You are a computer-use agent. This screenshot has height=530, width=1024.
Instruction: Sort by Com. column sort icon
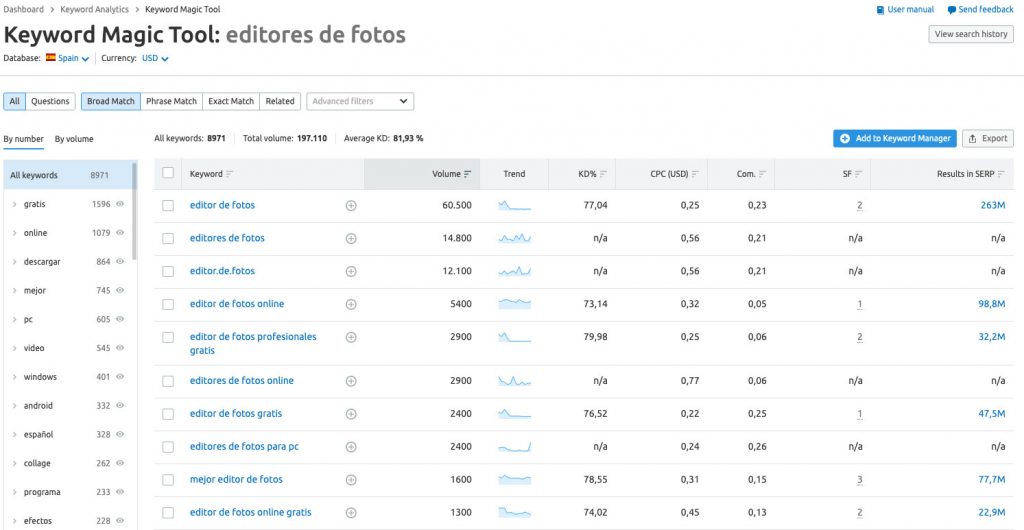click(x=762, y=174)
